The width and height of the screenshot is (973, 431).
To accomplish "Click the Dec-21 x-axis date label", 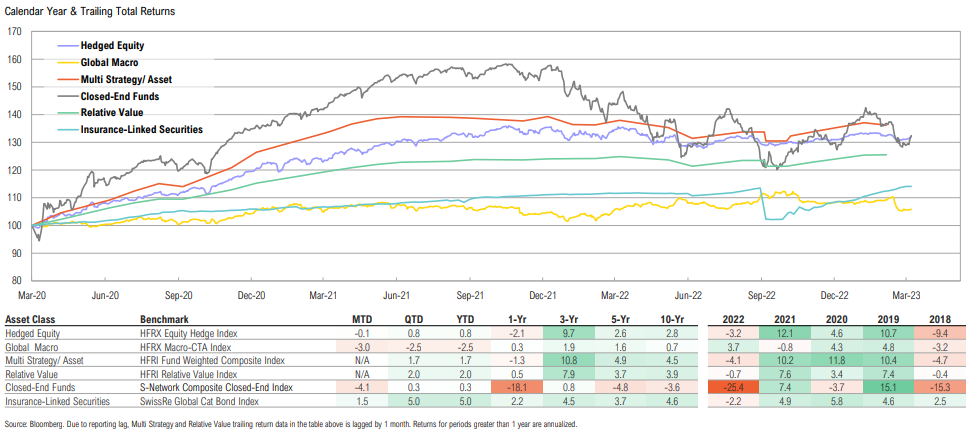I will 543,296.
